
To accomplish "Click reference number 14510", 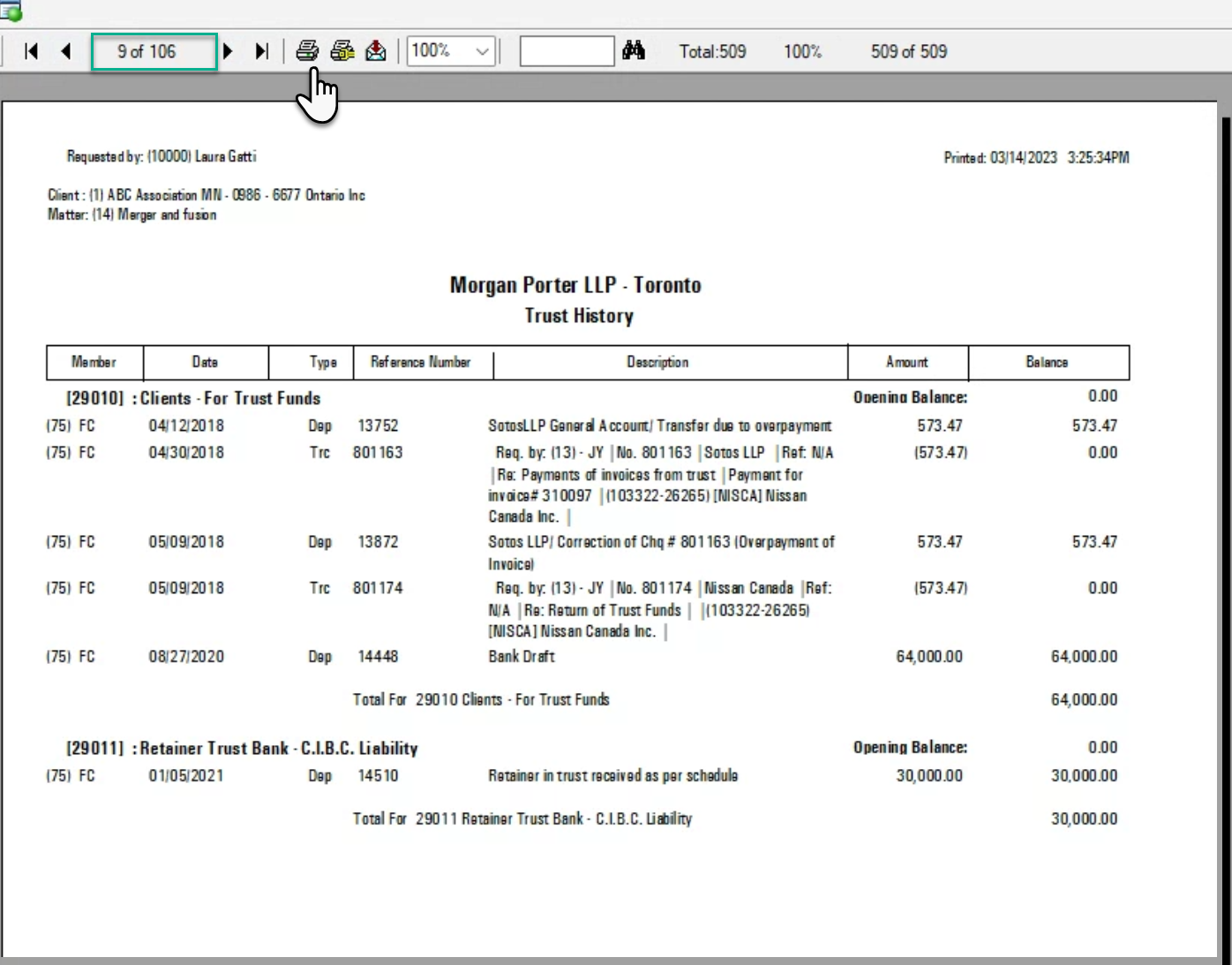I will pyautogui.click(x=378, y=776).
